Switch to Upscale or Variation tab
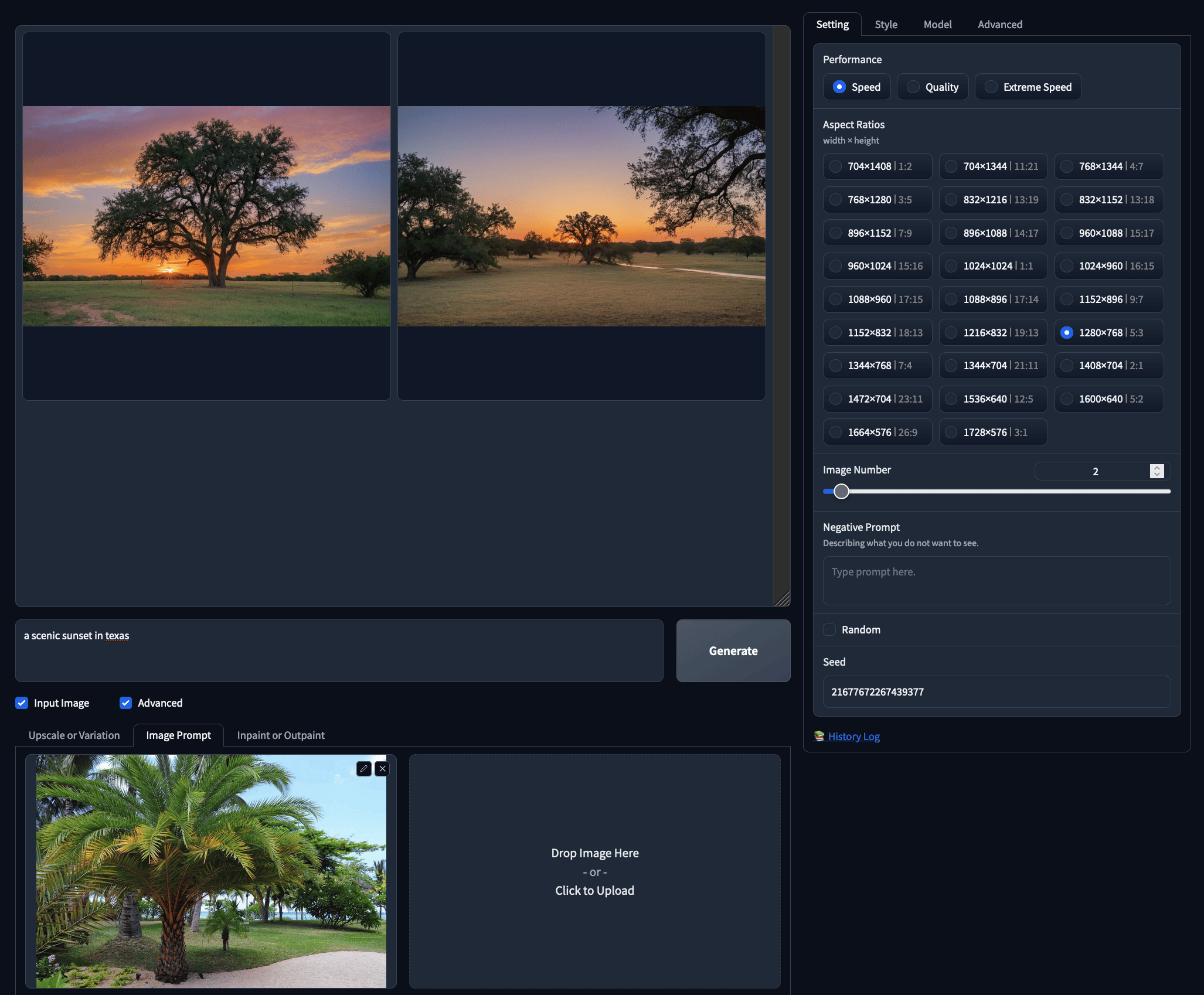1204x995 pixels. point(74,735)
